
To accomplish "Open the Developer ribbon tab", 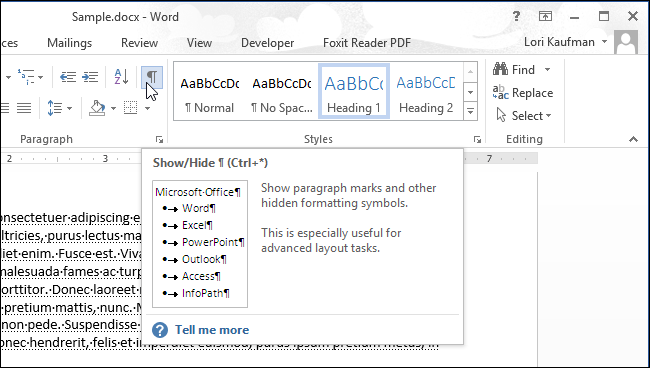I will click(267, 43).
